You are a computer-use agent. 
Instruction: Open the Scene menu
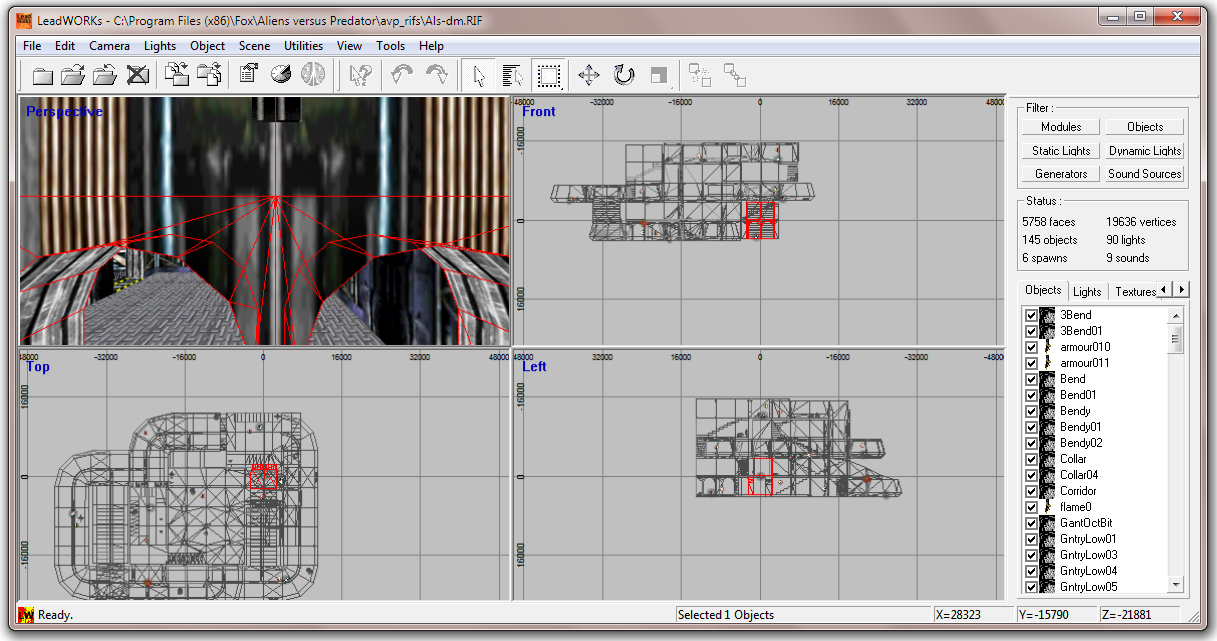pyautogui.click(x=254, y=46)
